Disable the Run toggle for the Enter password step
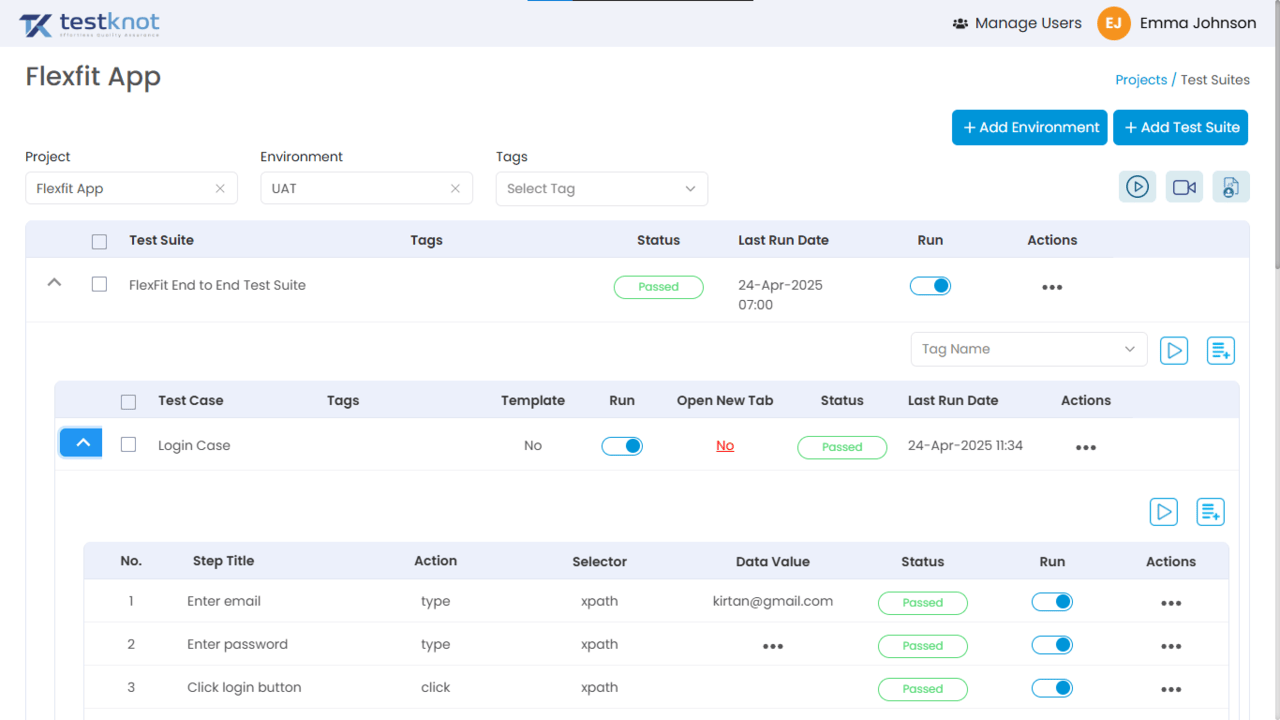Image resolution: width=1280 pixels, height=720 pixels. pyautogui.click(x=1052, y=645)
